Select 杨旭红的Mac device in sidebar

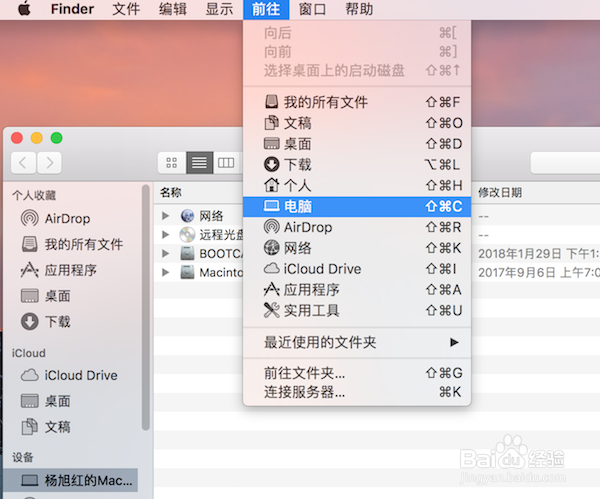tap(70, 480)
